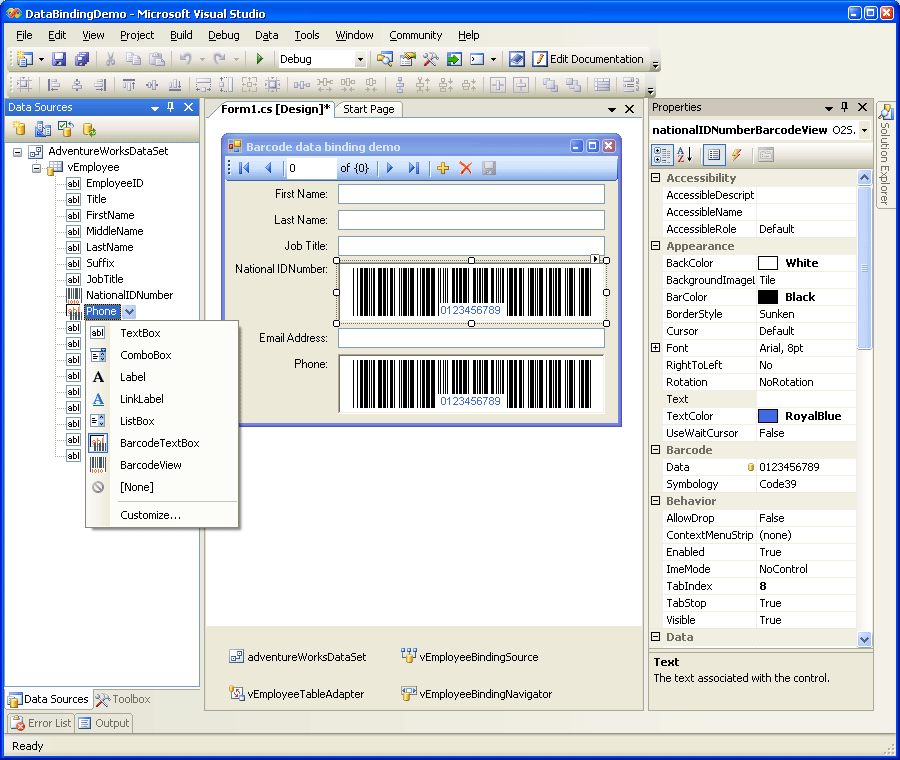Click the Events lightning bolt icon

[x=736, y=155]
